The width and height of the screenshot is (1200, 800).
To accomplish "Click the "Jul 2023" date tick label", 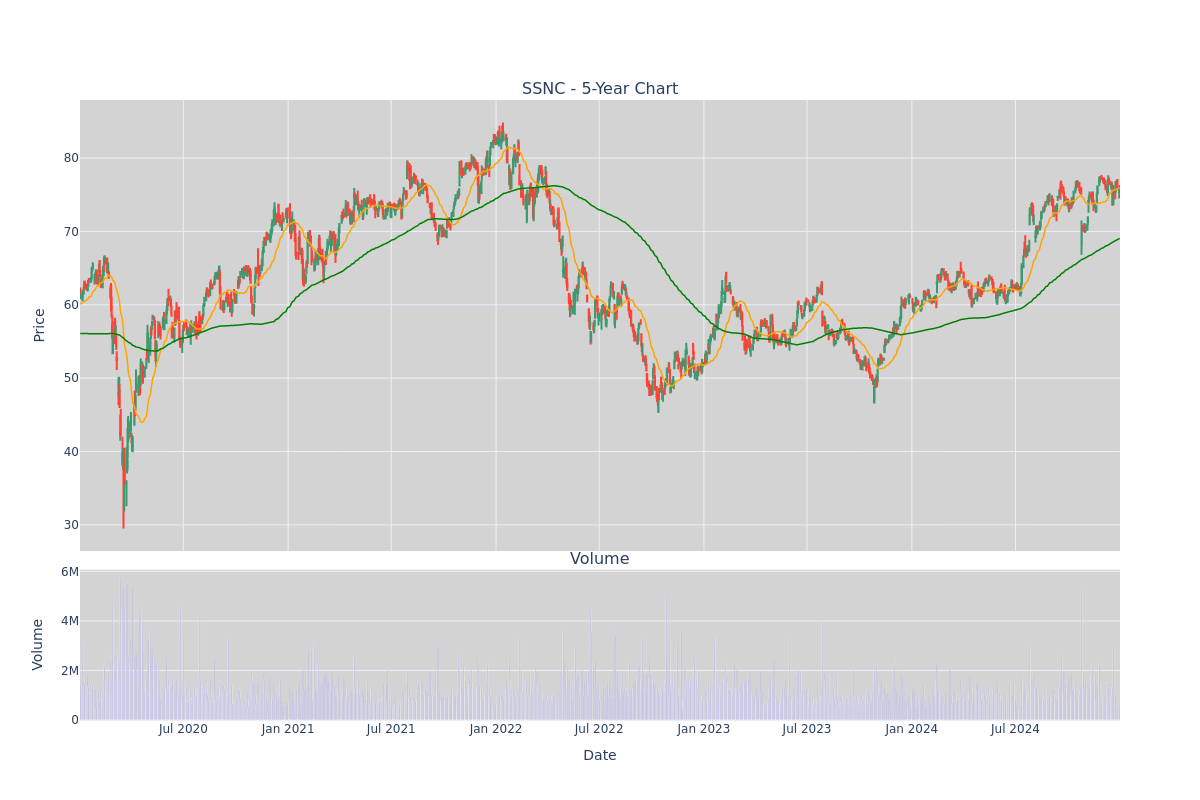I will pyautogui.click(x=807, y=729).
